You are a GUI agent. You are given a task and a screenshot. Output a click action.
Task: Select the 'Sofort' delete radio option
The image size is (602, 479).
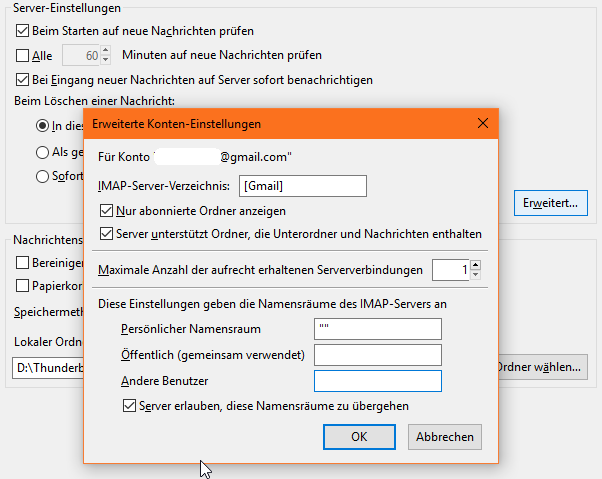pyautogui.click(x=42, y=176)
